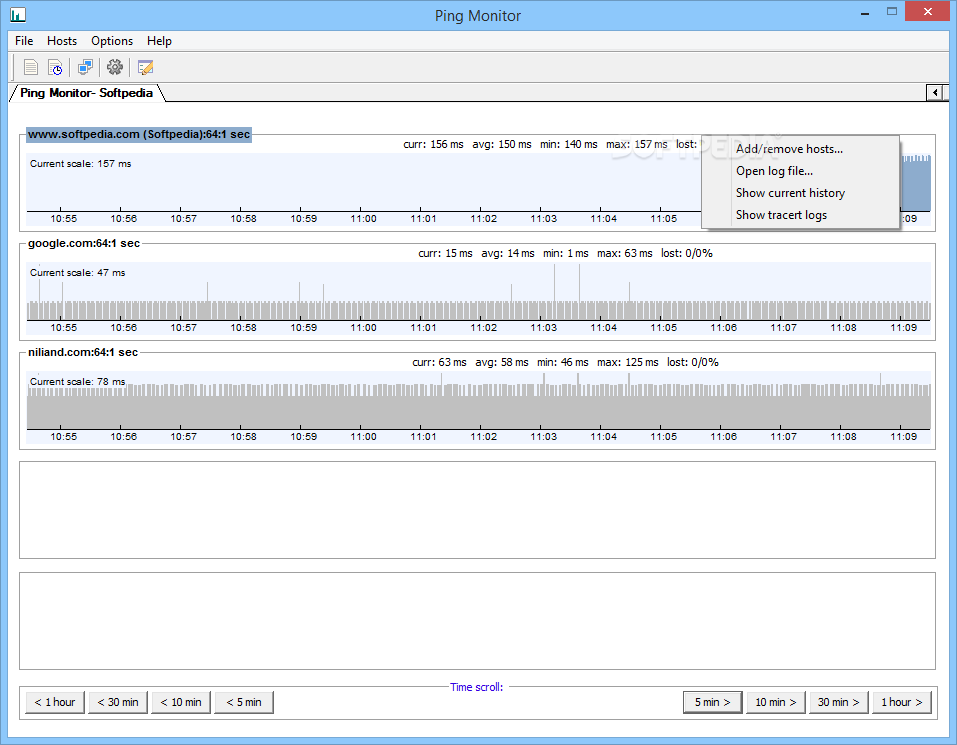Click 'curr: 15 ms' in the google.com stats

pos(446,253)
